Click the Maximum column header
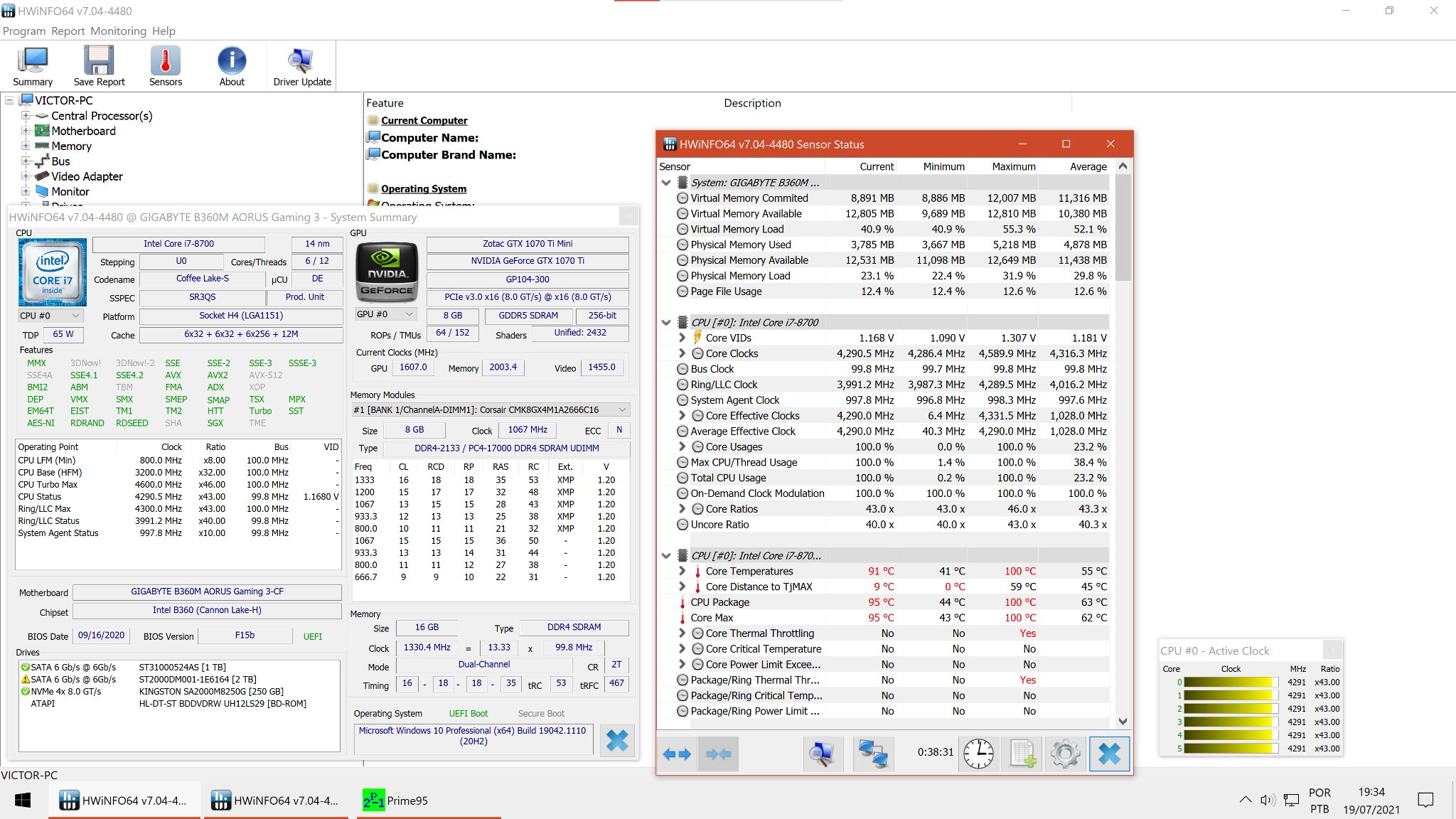1456x819 pixels. [x=1003, y=166]
